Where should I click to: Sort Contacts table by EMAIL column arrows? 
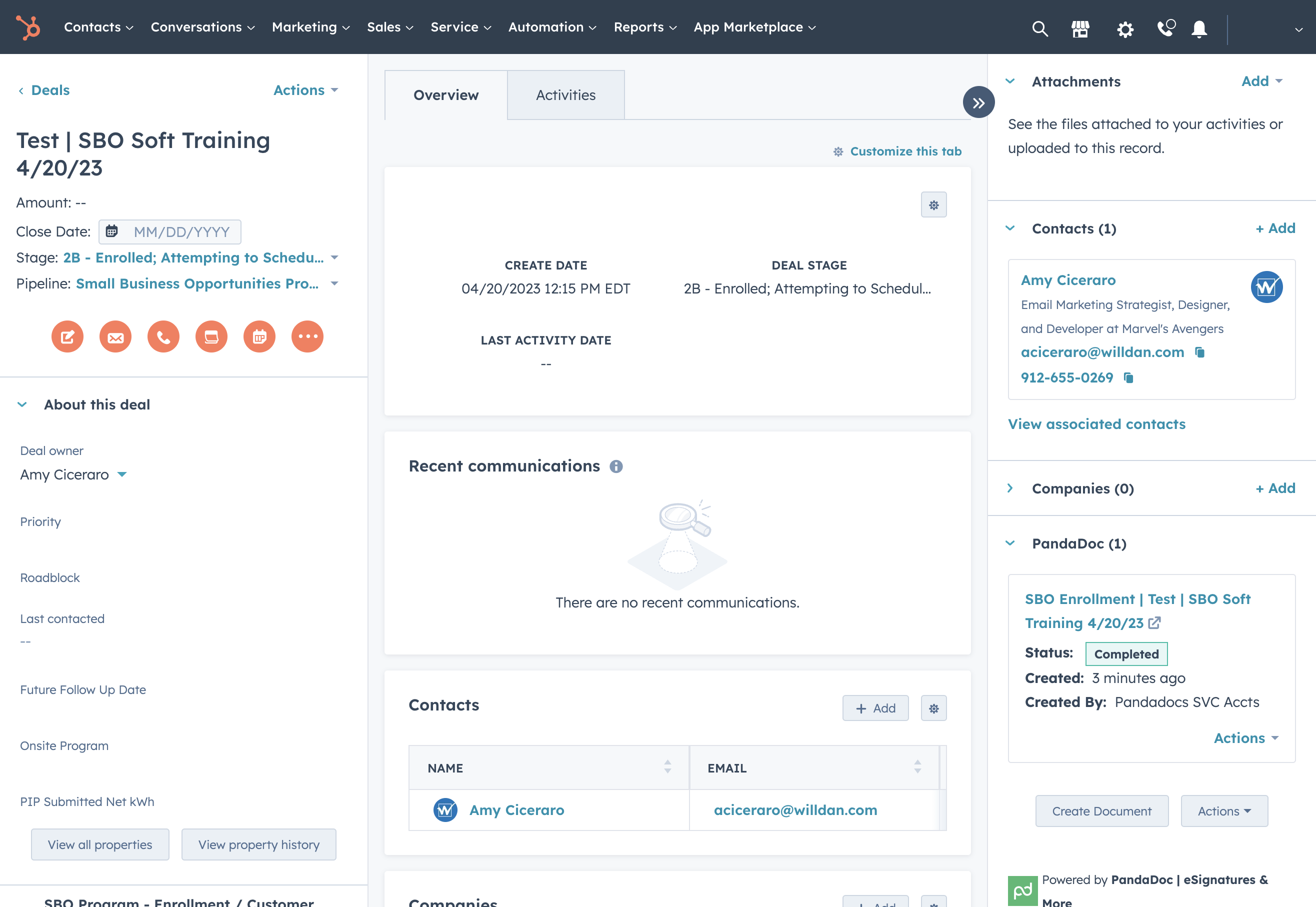click(x=917, y=767)
